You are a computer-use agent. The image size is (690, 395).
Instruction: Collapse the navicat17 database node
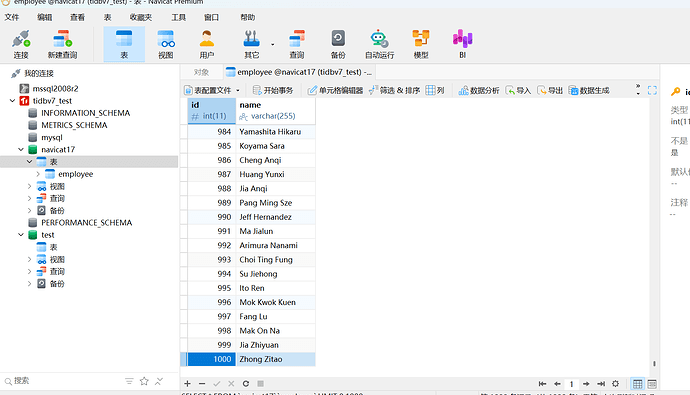click(21, 150)
